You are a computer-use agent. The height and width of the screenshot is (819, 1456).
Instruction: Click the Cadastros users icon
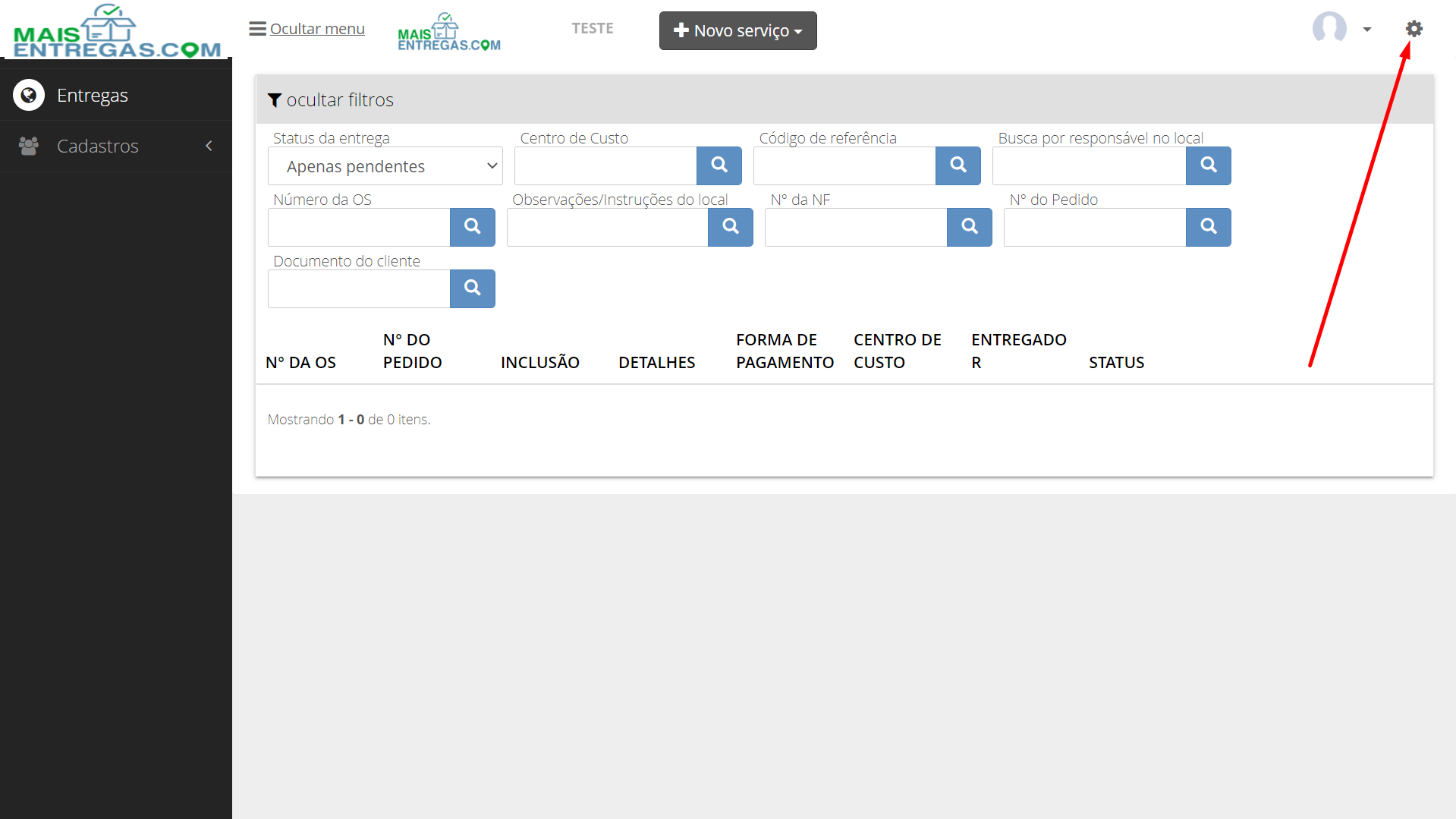29,146
